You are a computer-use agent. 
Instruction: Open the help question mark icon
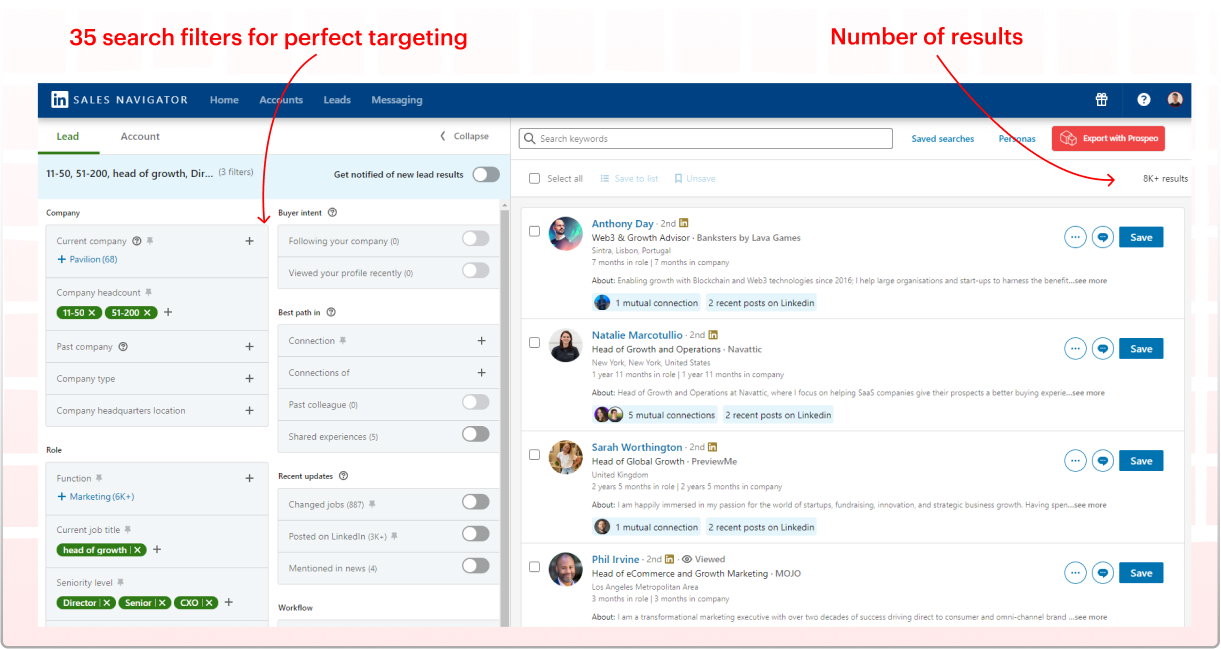click(1144, 100)
